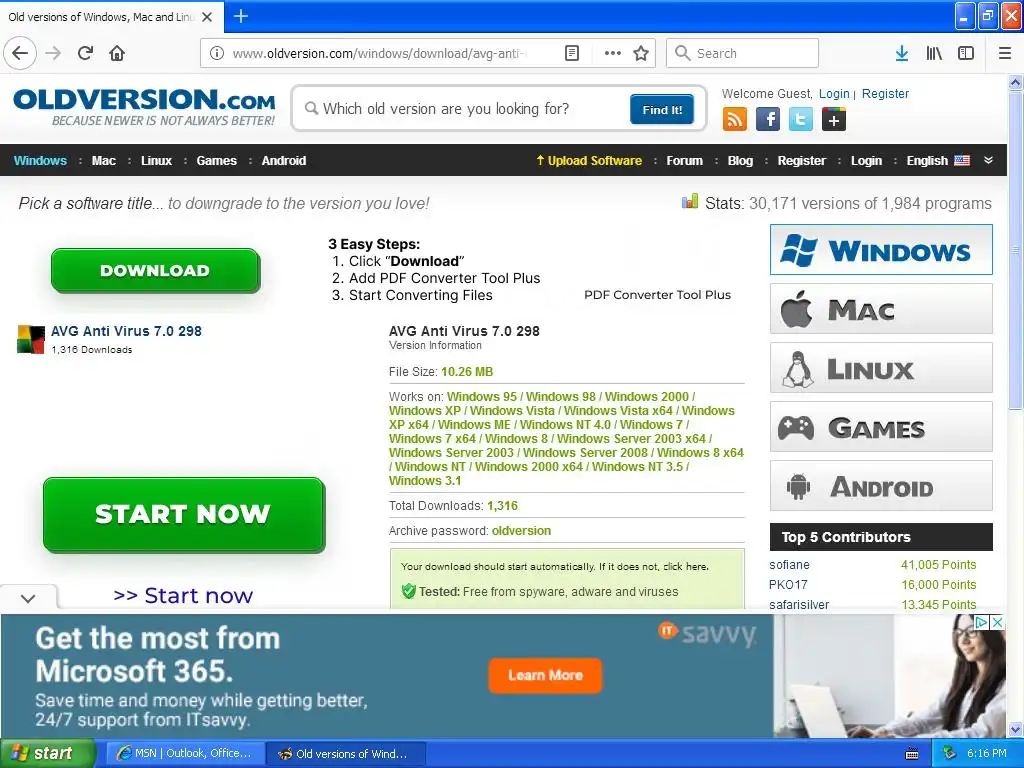
Task: Click the US flag language icon
Action: pyautogui.click(x=962, y=161)
